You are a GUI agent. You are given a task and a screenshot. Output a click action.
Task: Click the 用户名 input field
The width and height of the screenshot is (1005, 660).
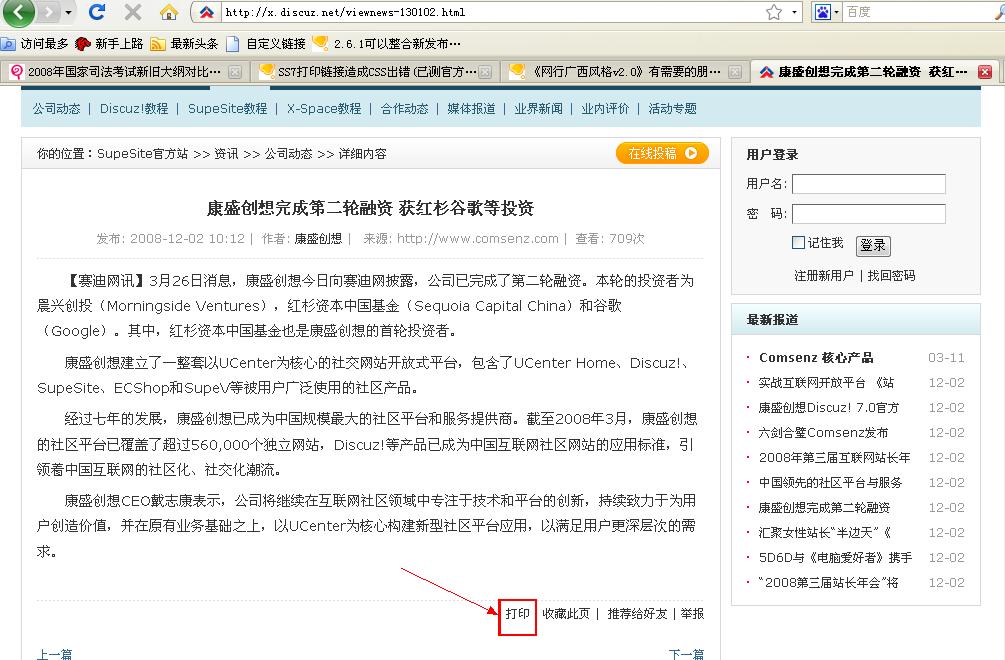(x=868, y=184)
